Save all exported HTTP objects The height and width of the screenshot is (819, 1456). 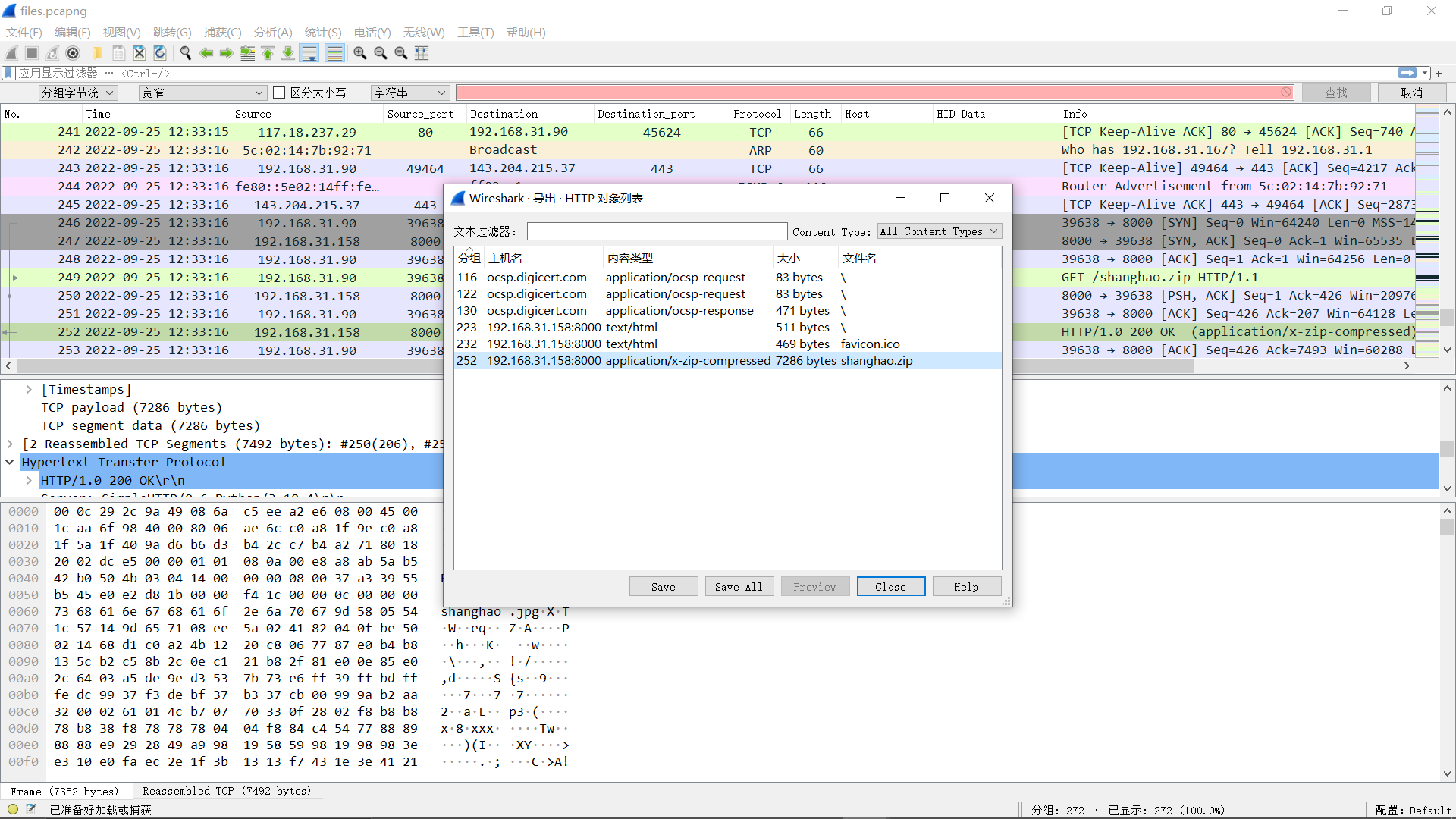(x=739, y=586)
